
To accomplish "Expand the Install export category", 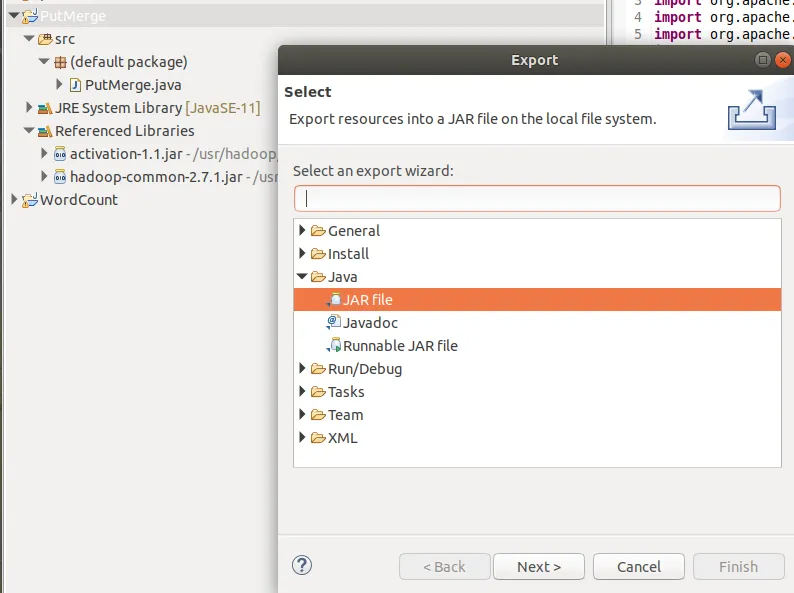I will coord(303,254).
